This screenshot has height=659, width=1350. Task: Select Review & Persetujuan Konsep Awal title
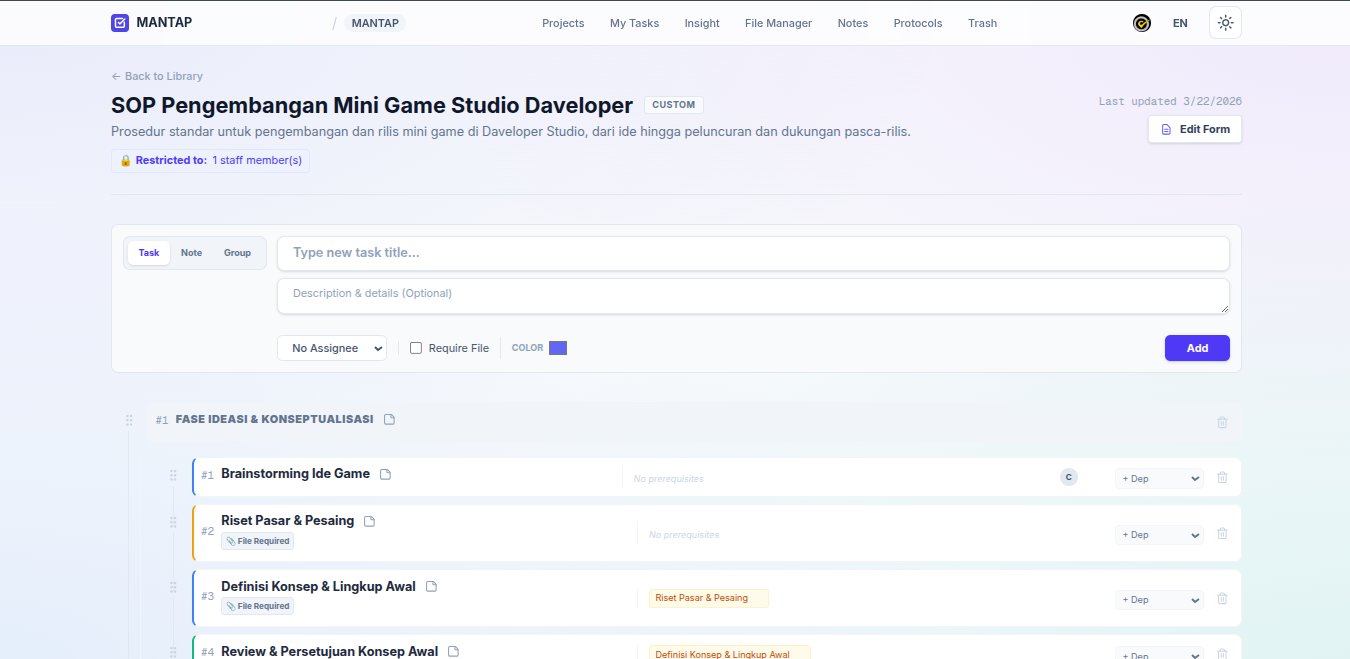pyautogui.click(x=329, y=651)
